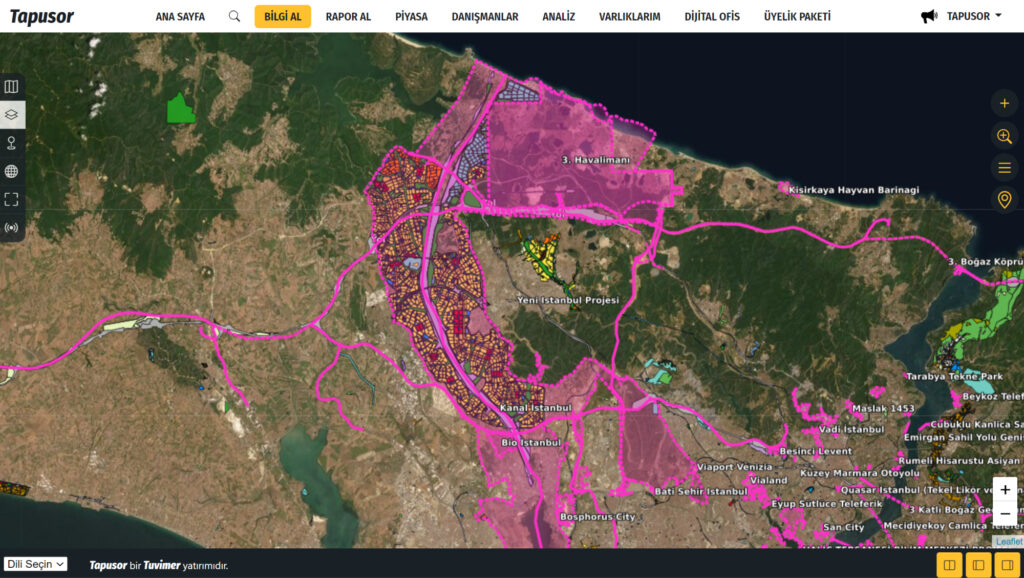Click the Kisirkaya Hayvan Barinagi label
1024x578 pixels.
pos(854,190)
